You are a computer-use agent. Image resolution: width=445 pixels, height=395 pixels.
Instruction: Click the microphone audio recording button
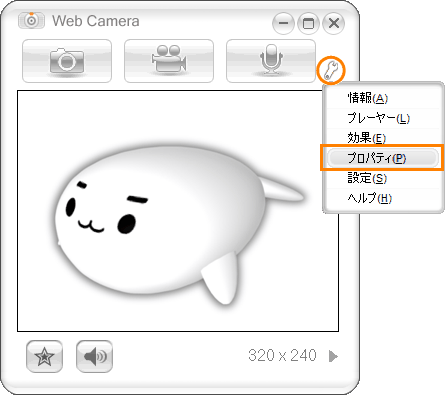click(x=271, y=61)
